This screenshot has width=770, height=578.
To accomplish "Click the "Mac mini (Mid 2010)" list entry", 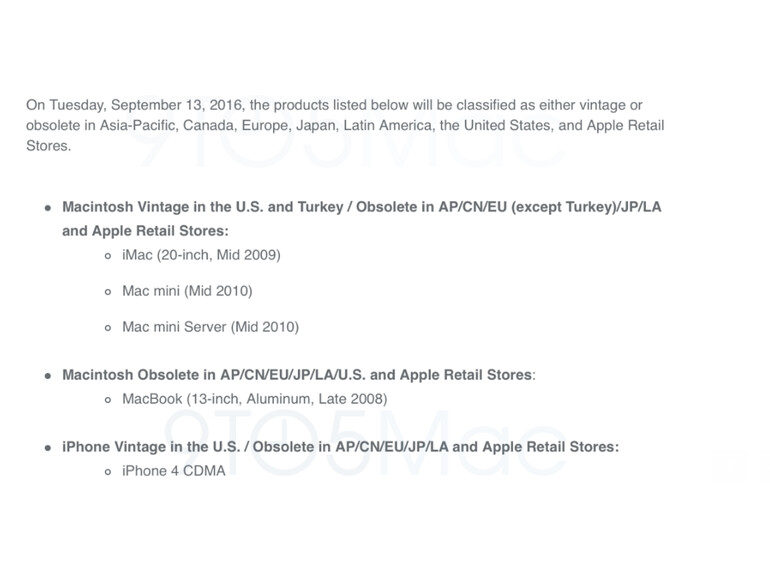I will 187,291.
